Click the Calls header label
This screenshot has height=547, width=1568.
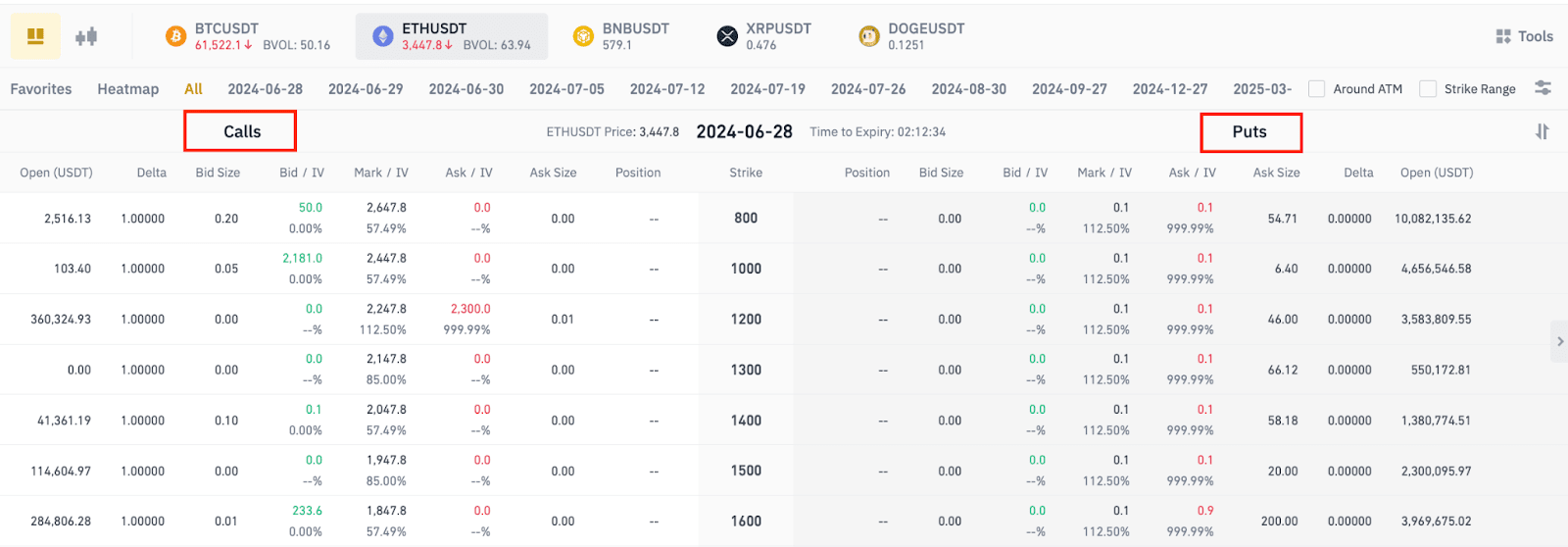tap(241, 131)
